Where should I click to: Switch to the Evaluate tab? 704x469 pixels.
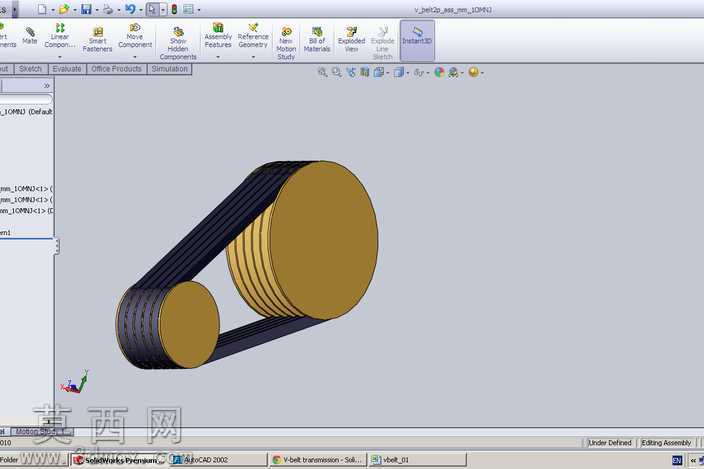tap(67, 69)
